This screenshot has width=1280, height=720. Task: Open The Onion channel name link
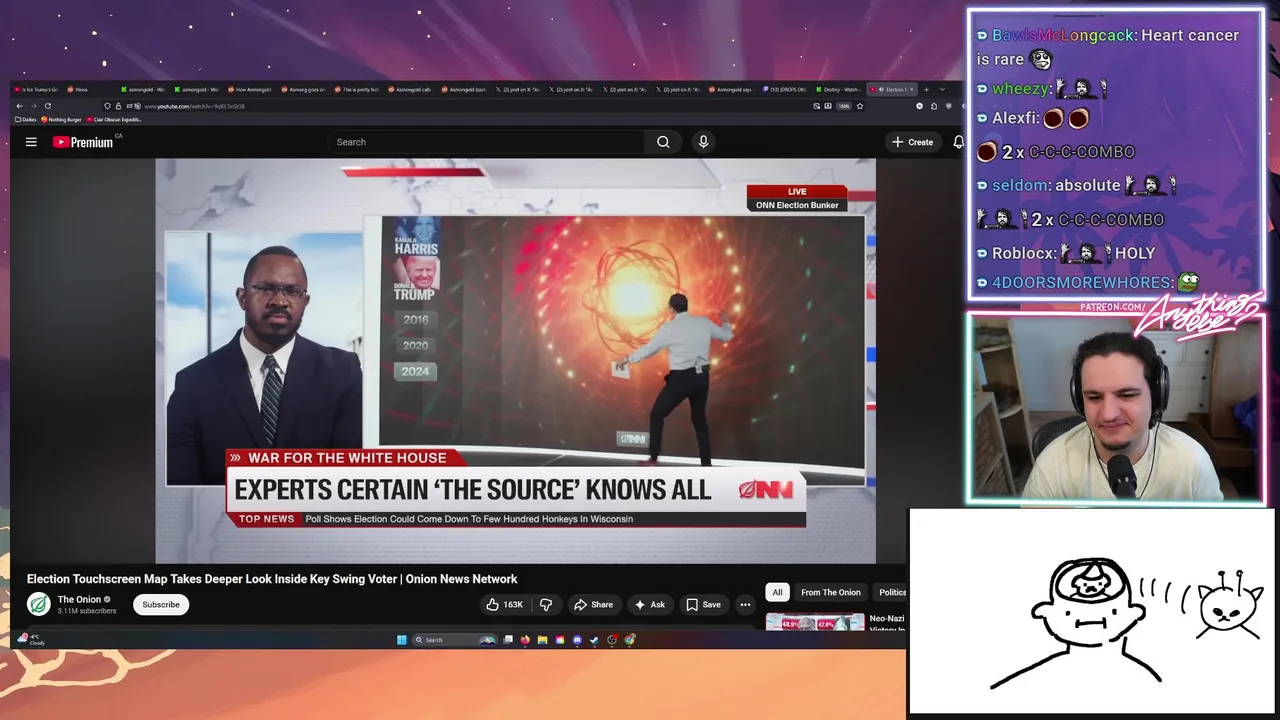(x=79, y=599)
